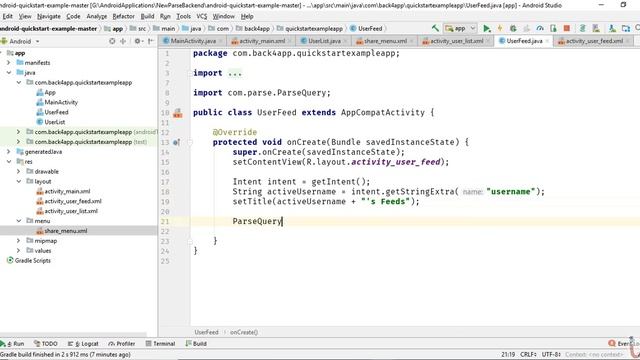
Task: Expand the test package node
Action: point(19,142)
